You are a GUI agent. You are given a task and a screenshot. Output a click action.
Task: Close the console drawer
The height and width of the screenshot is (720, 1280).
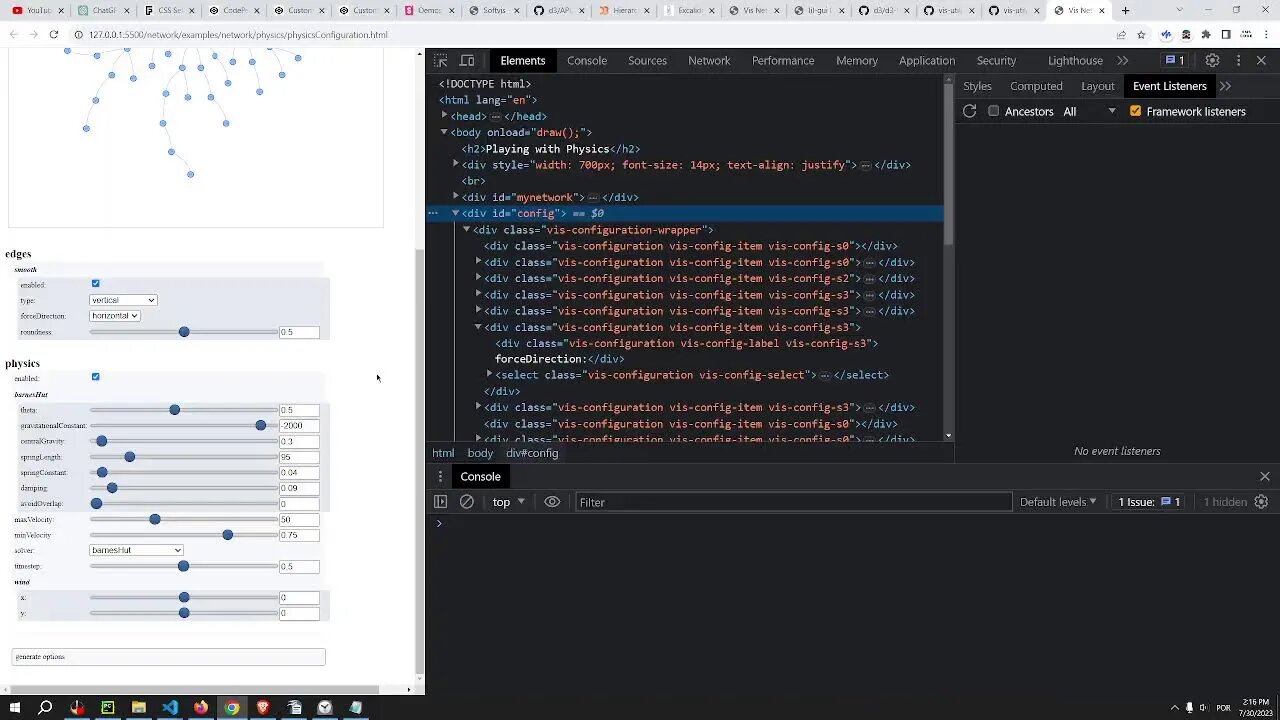point(1264,476)
